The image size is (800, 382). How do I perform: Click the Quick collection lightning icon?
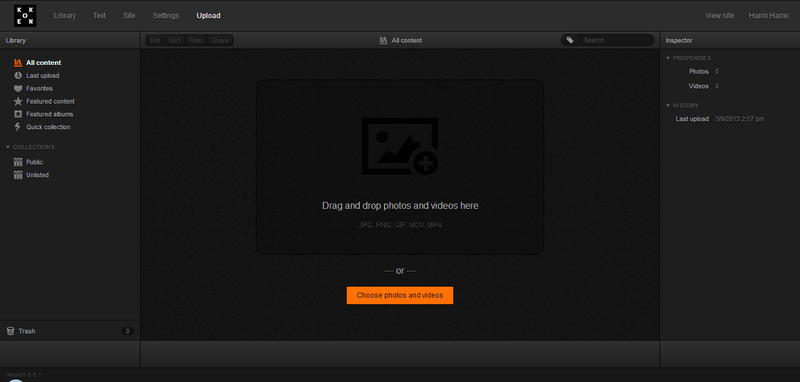18,127
